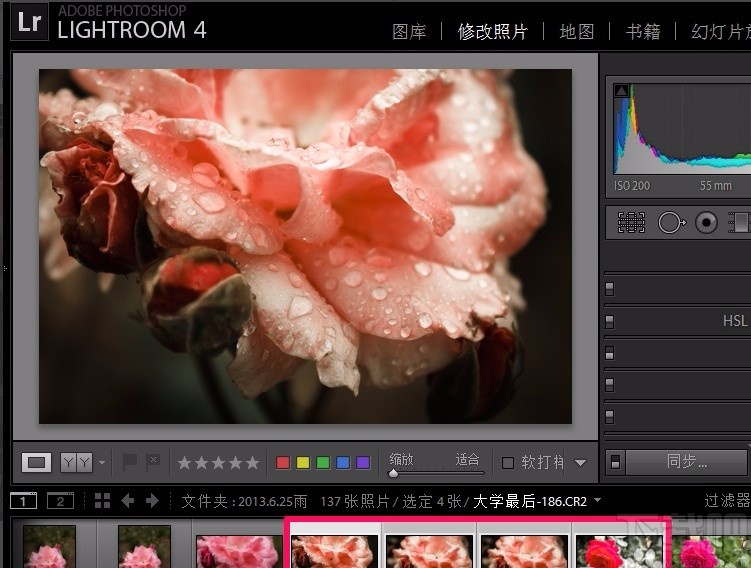
Task: Select the Crop Overlay tool
Action: 631,223
